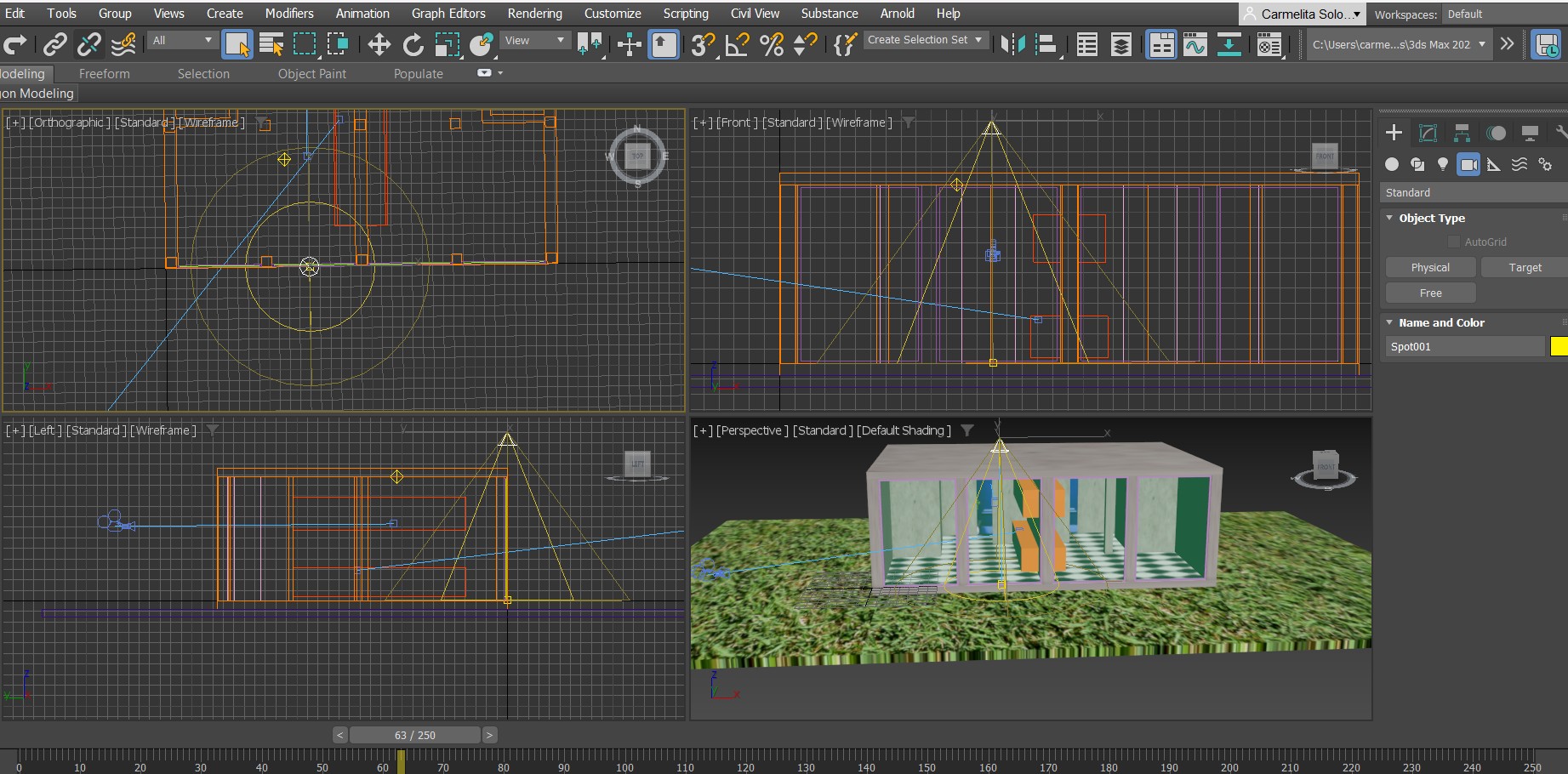Click the Target camera button
The width and height of the screenshot is (1568, 774).
point(1524,268)
